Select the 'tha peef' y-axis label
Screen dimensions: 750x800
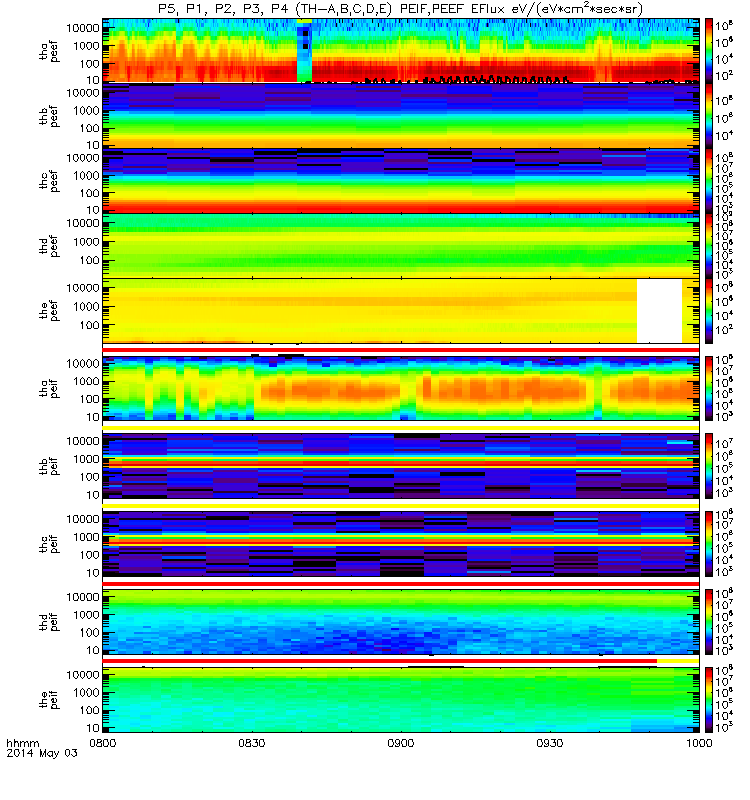(49, 51)
